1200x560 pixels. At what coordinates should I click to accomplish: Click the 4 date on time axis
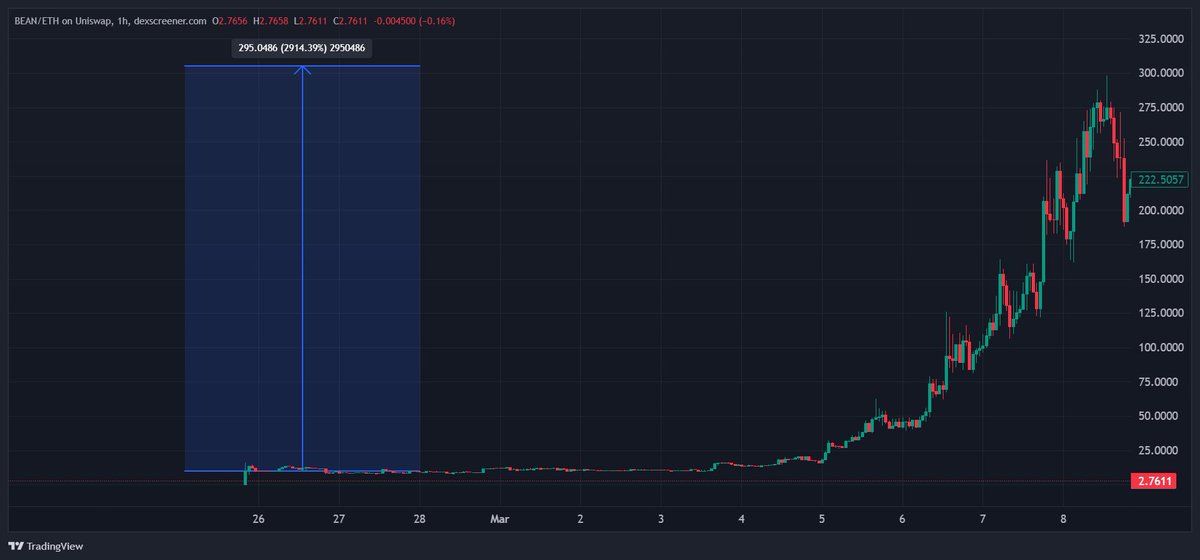point(742,519)
